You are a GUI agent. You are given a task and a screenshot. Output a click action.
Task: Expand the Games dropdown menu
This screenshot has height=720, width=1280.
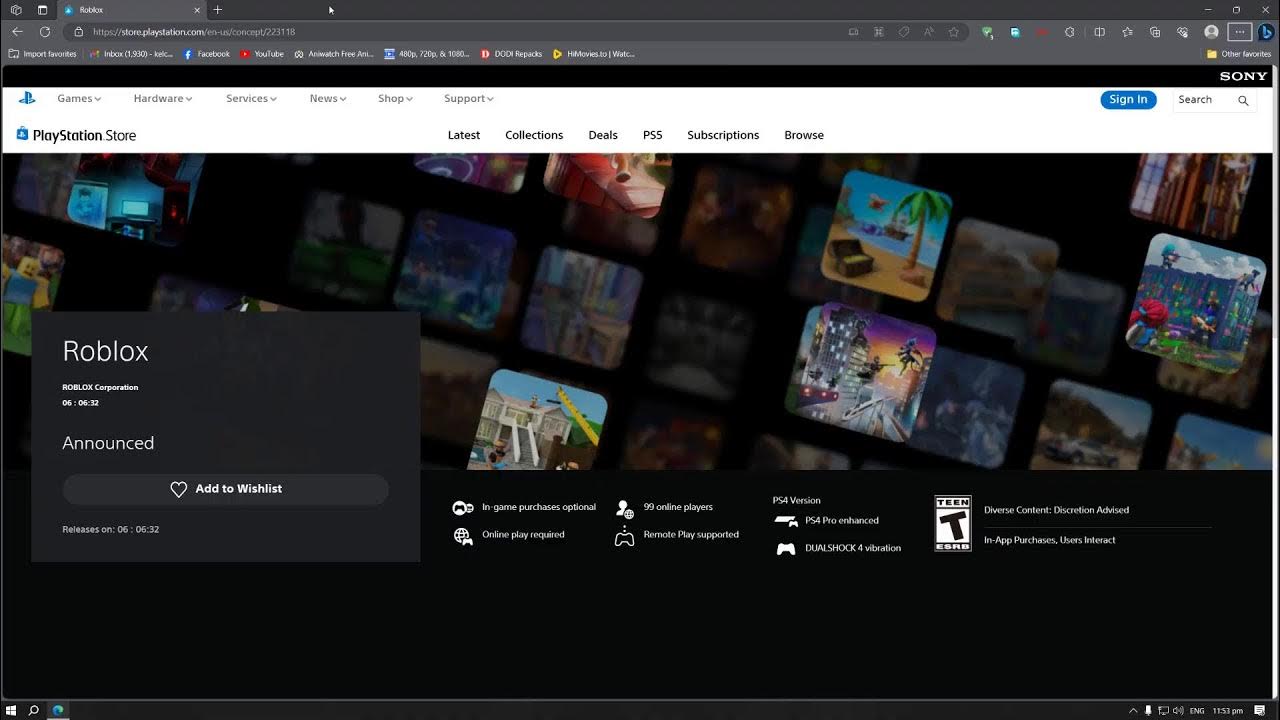point(79,99)
